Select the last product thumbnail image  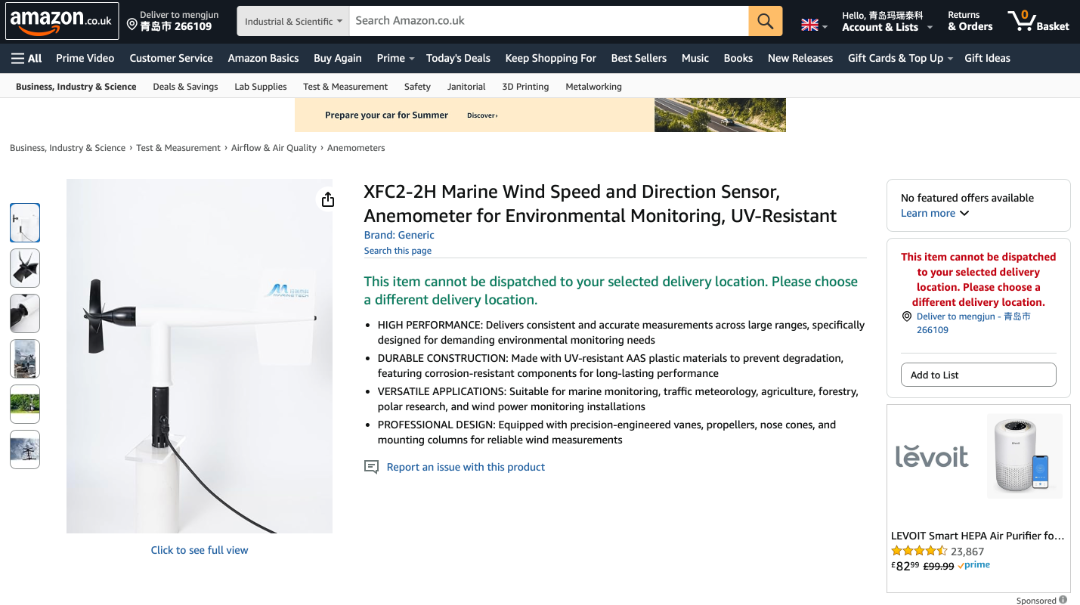[25, 449]
